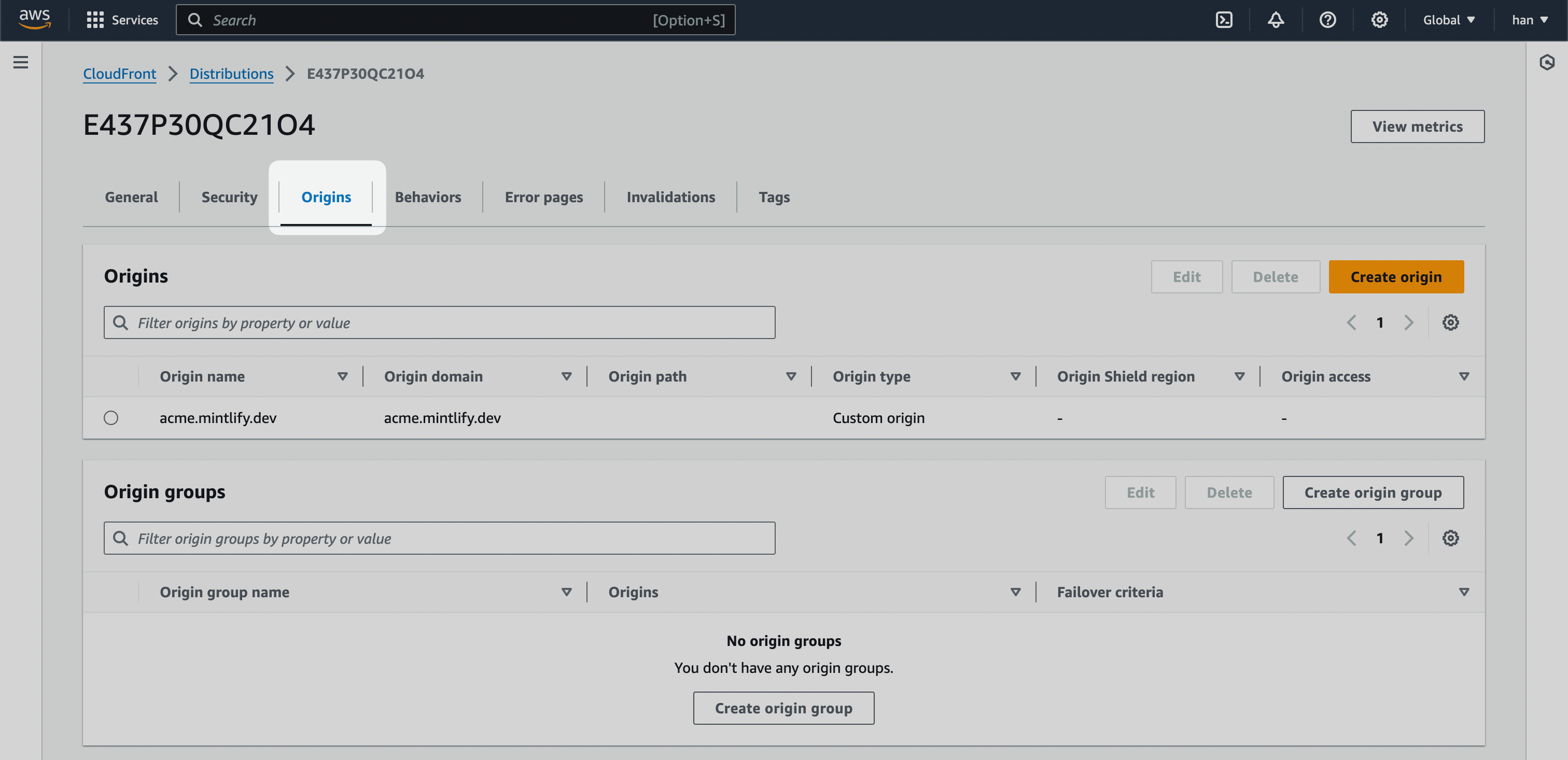
Task: Click Create origin group under empty state
Action: click(783, 708)
